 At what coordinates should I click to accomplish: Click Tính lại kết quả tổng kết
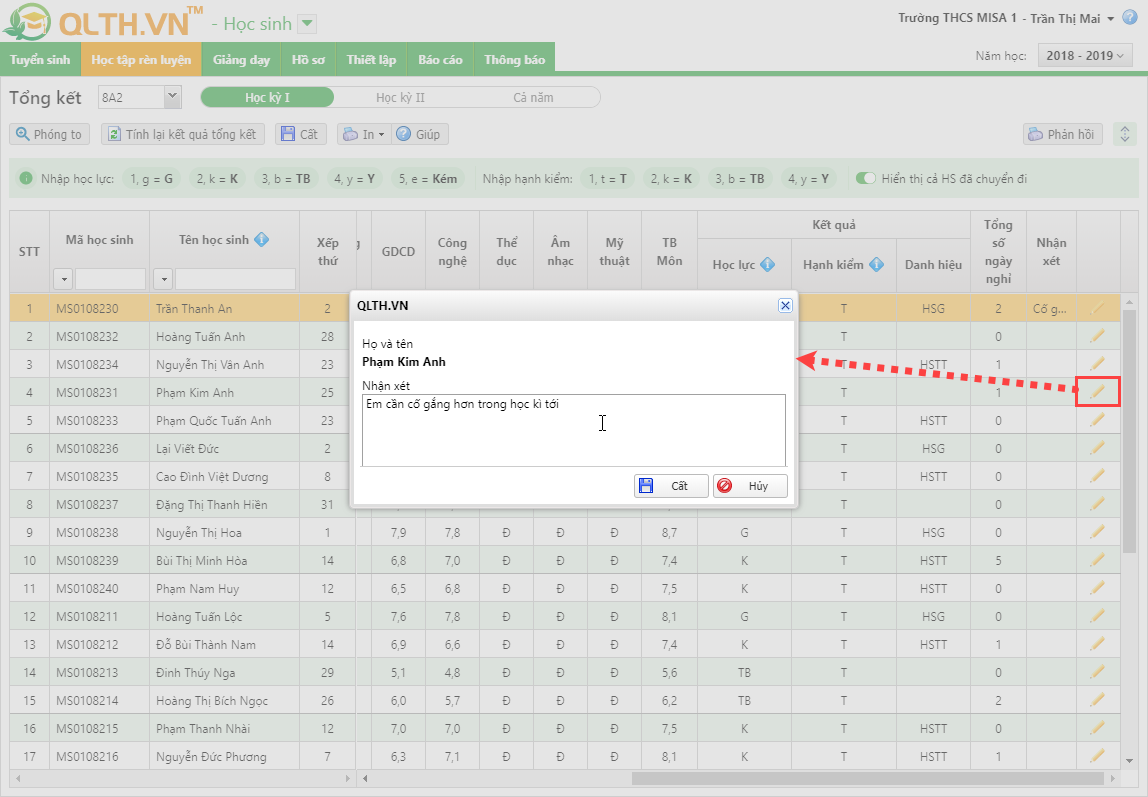[x=182, y=134]
